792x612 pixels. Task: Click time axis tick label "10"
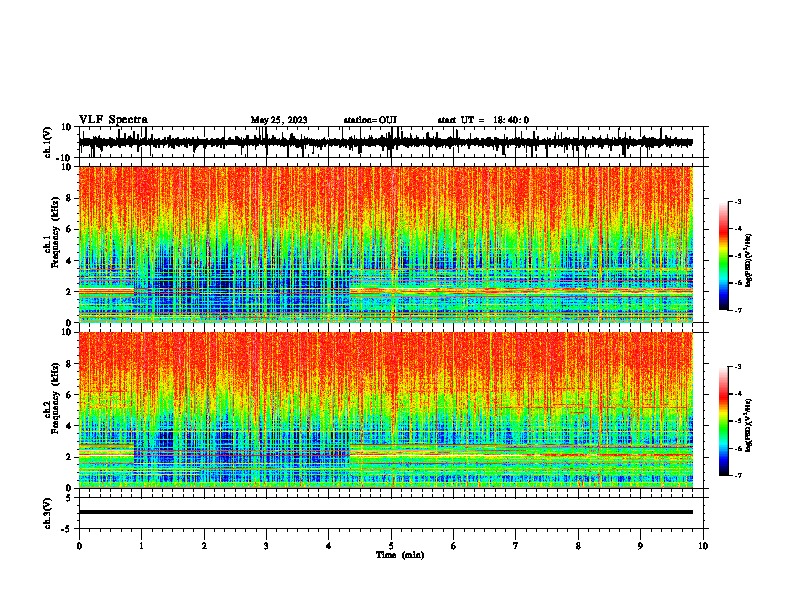[703, 546]
